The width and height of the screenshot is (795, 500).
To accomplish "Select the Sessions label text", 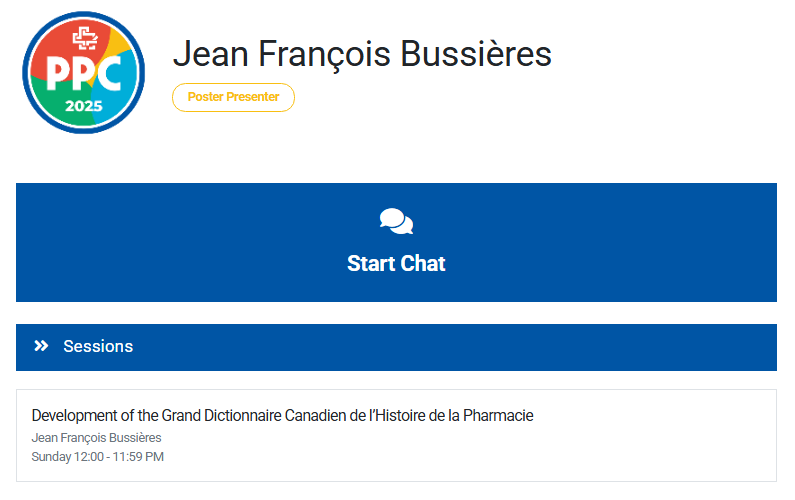I will tap(98, 346).
